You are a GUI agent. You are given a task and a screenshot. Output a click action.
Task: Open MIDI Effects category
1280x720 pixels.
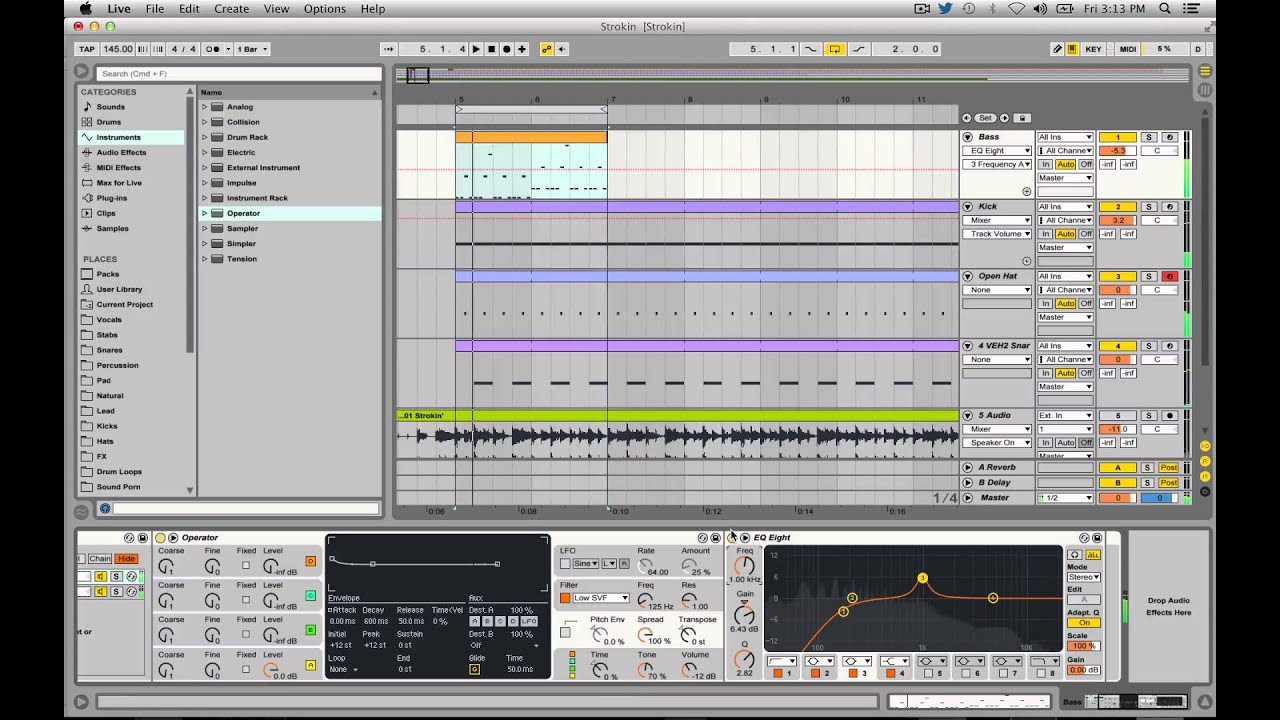pyautogui.click(x=118, y=167)
